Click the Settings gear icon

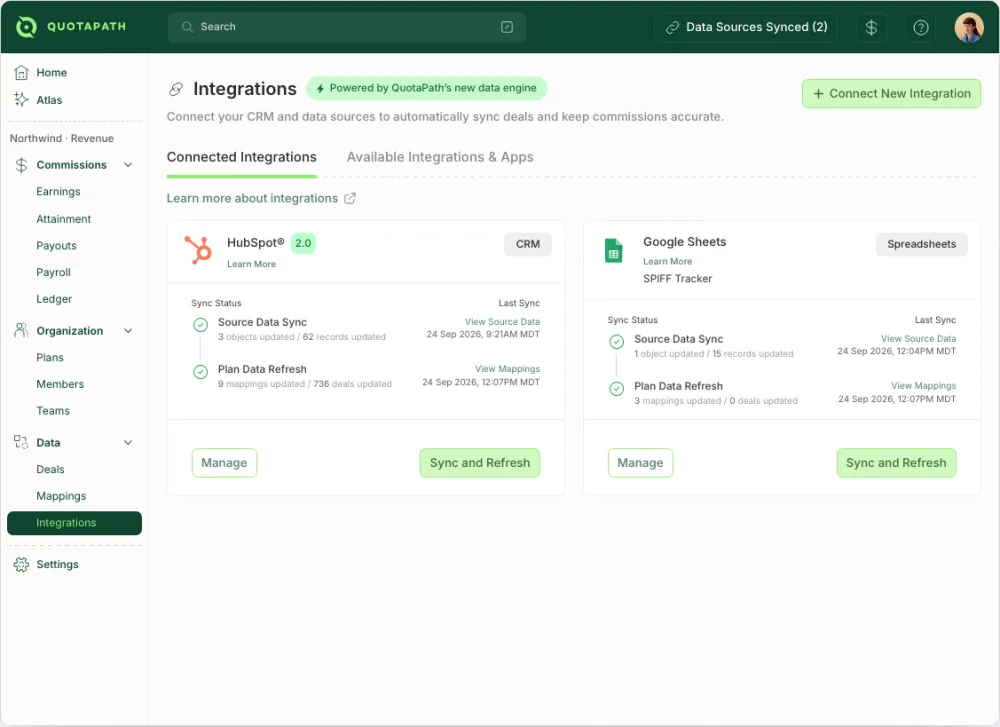22,564
